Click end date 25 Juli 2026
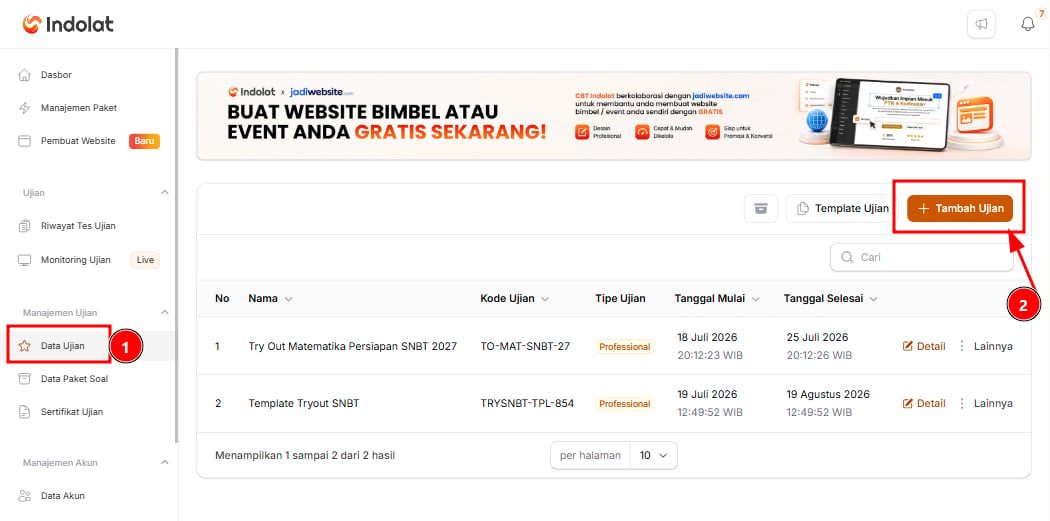Screen dimensions: 1050x521 (x=817, y=337)
